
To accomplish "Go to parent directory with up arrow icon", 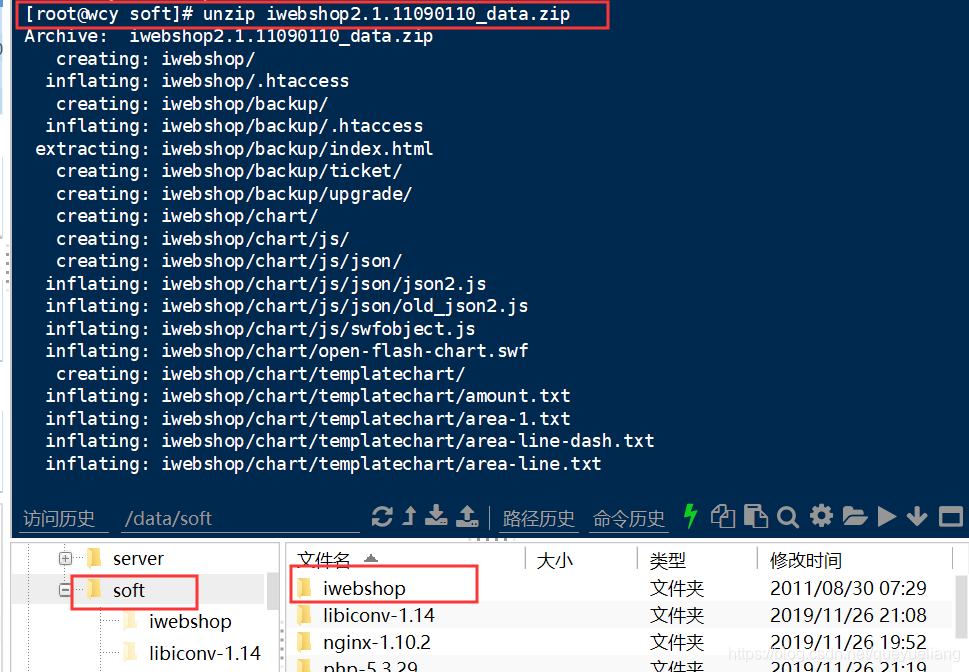I will [x=409, y=516].
